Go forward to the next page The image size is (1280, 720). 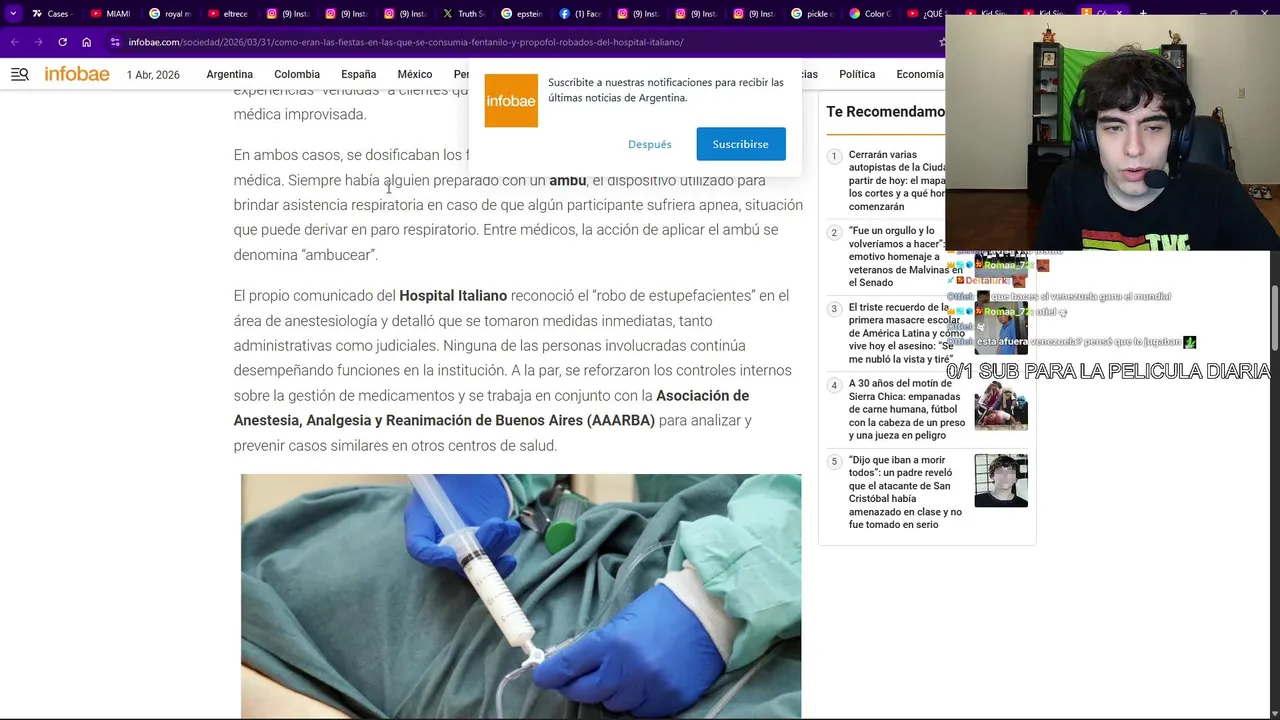tap(38, 42)
